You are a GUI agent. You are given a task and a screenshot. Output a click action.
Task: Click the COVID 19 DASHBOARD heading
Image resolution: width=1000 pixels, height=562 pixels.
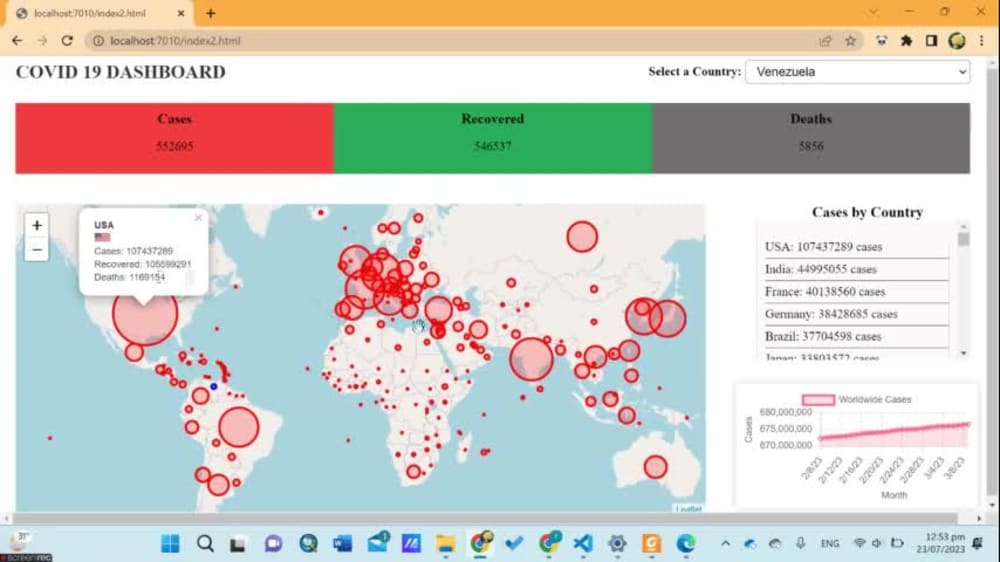click(121, 72)
